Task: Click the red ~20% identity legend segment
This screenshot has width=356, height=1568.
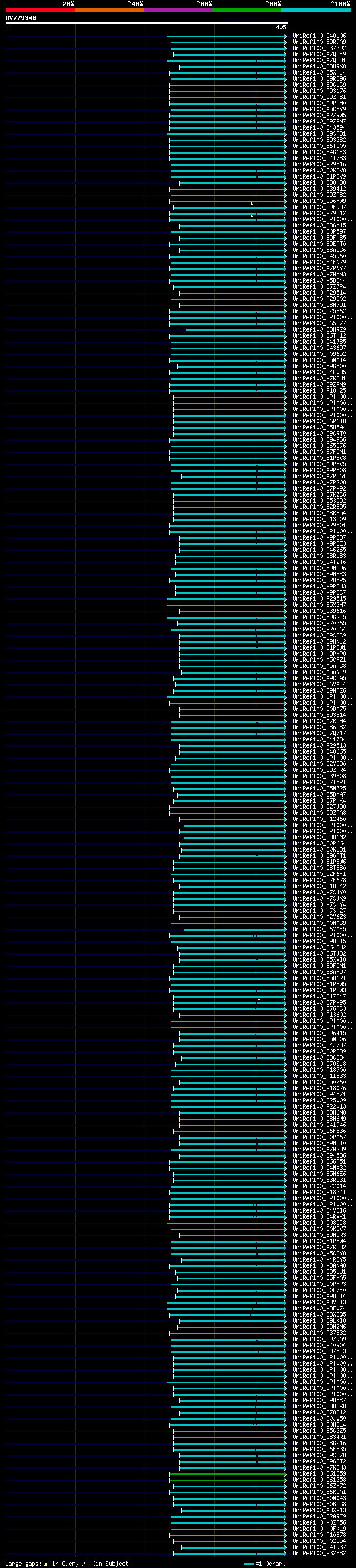Action: pos(39,10)
